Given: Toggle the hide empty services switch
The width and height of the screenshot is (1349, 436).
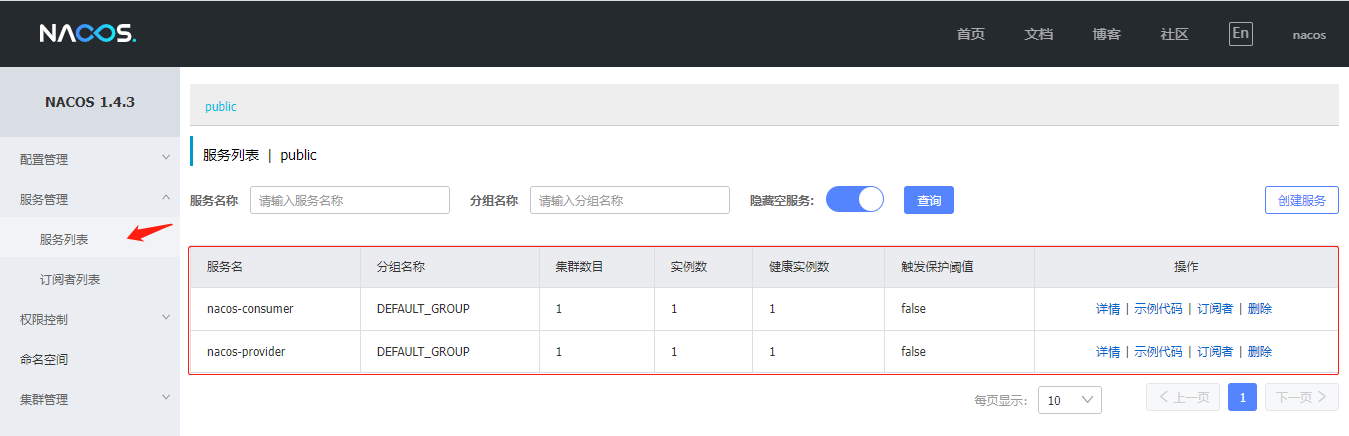Looking at the screenshot, I should pyautogui.click(x=855, y=199).
